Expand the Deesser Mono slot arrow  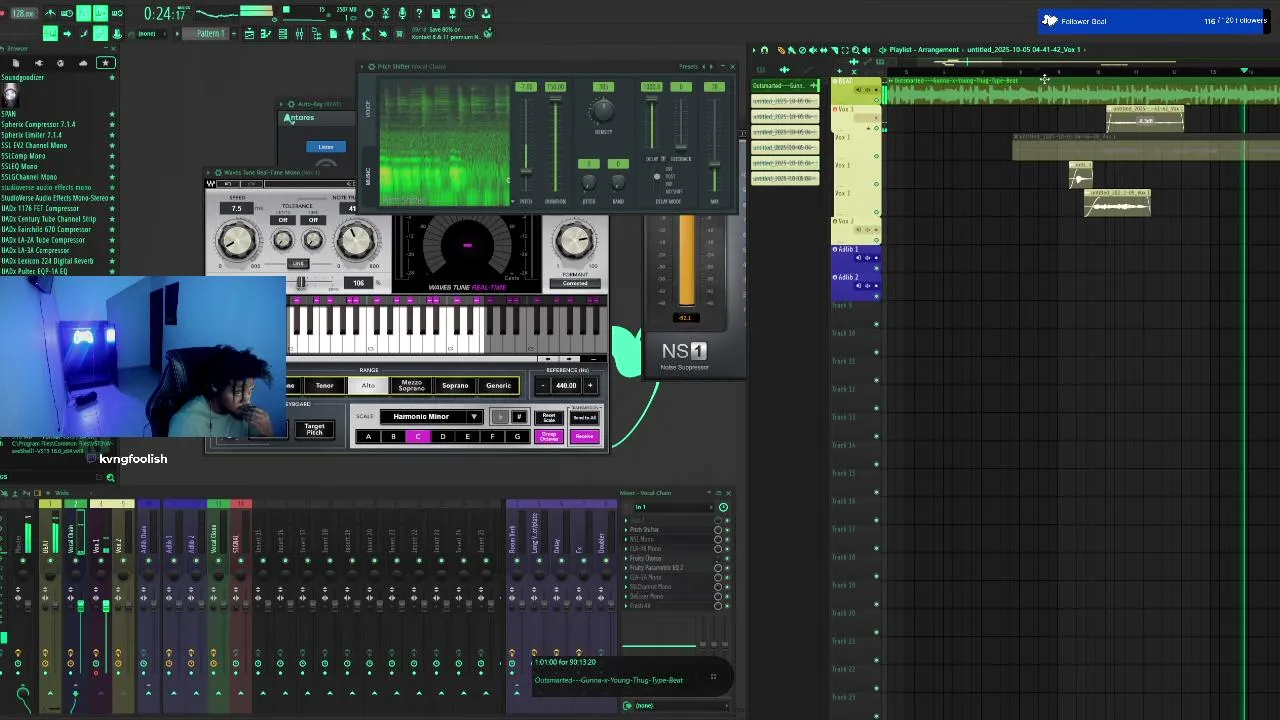click(x=626, y=597)
